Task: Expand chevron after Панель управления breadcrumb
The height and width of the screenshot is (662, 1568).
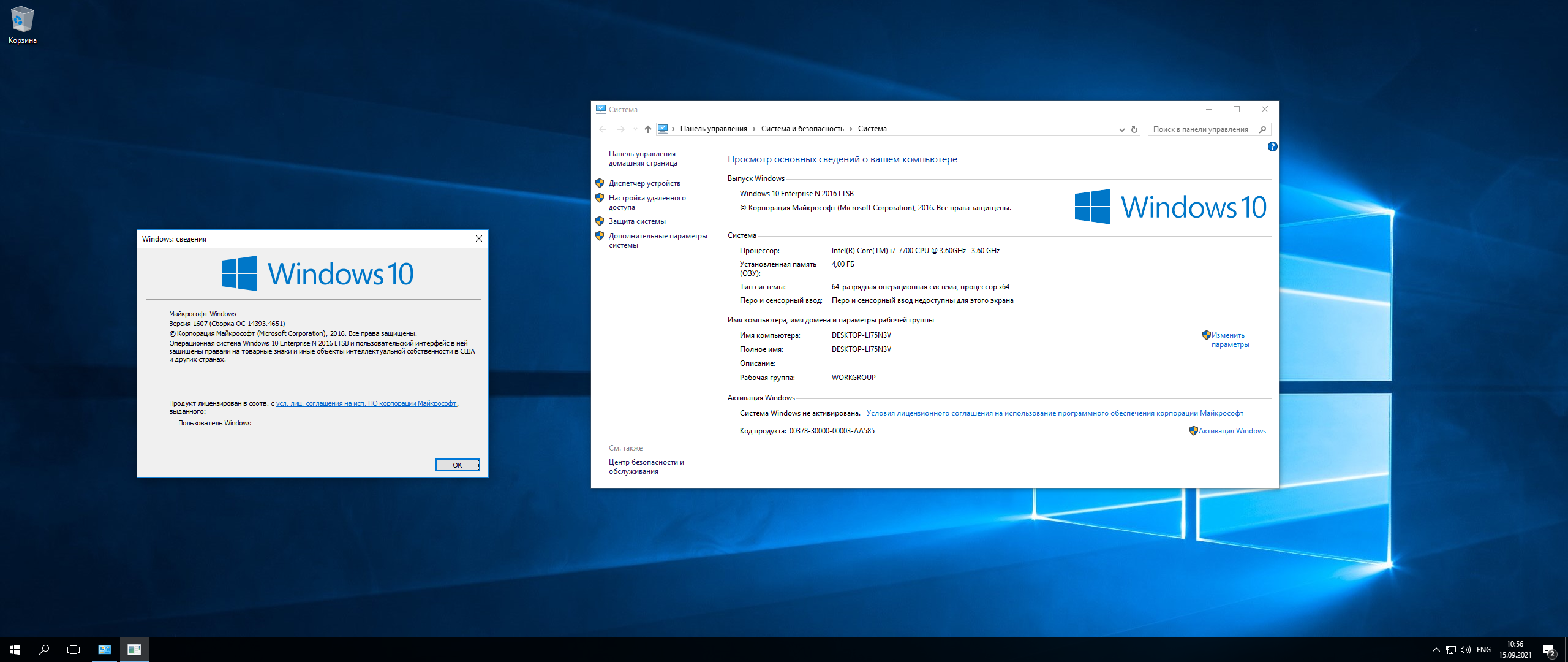Action: click(x=754, y=129)
